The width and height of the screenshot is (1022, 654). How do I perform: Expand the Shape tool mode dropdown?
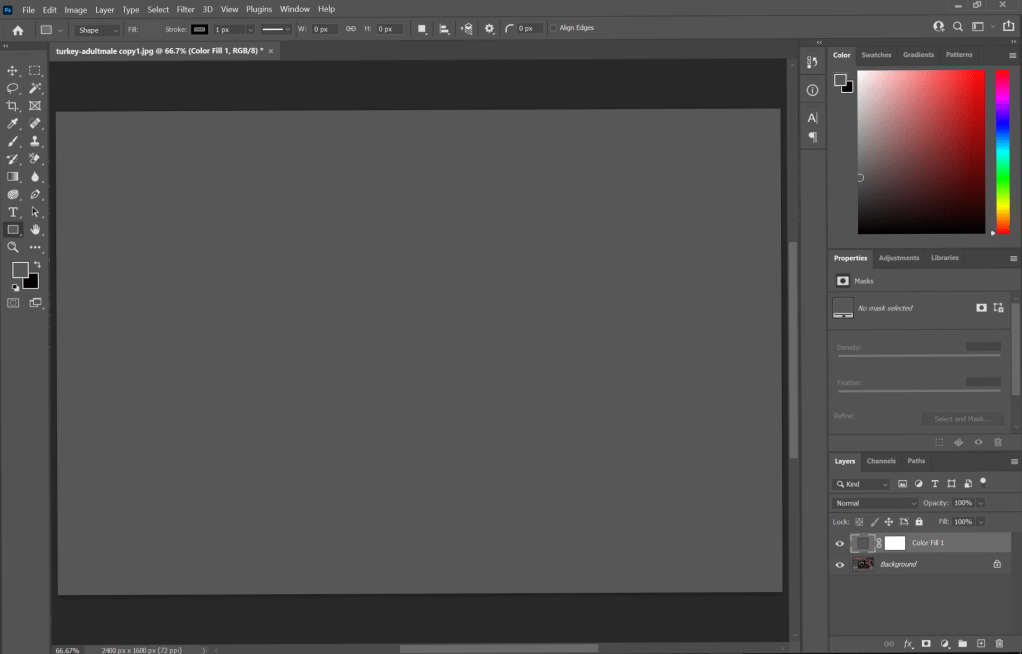97,30
